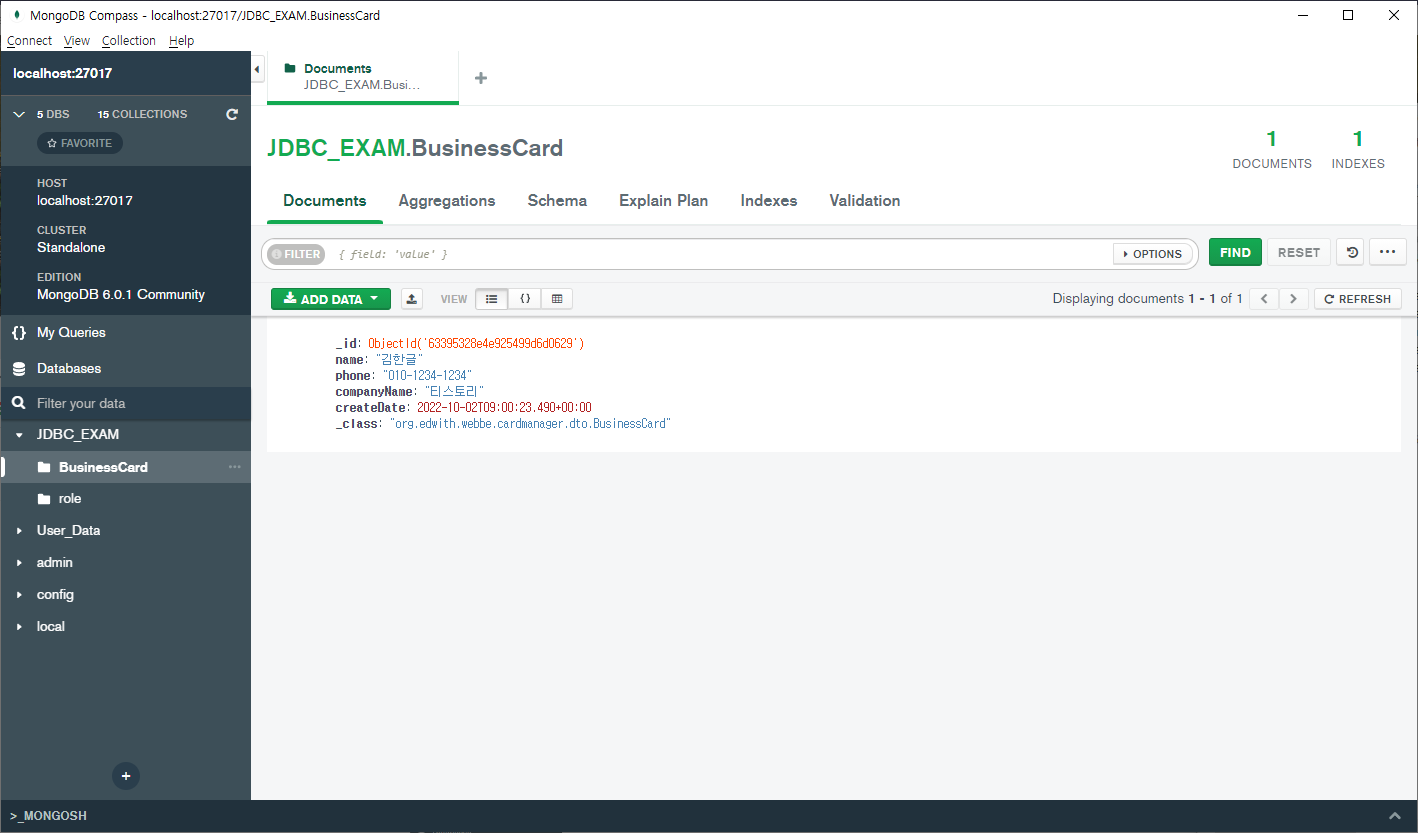Focus the query filter input
This screenshot has height=833, width=1418.
click(x=722, y=254)
